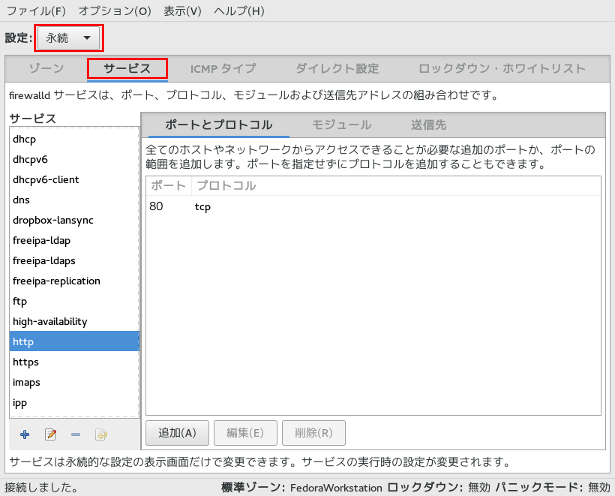Screen dimensions: 615x496
Task: Open the ヘルプ(H) menu
Action: tap(239, 11)
